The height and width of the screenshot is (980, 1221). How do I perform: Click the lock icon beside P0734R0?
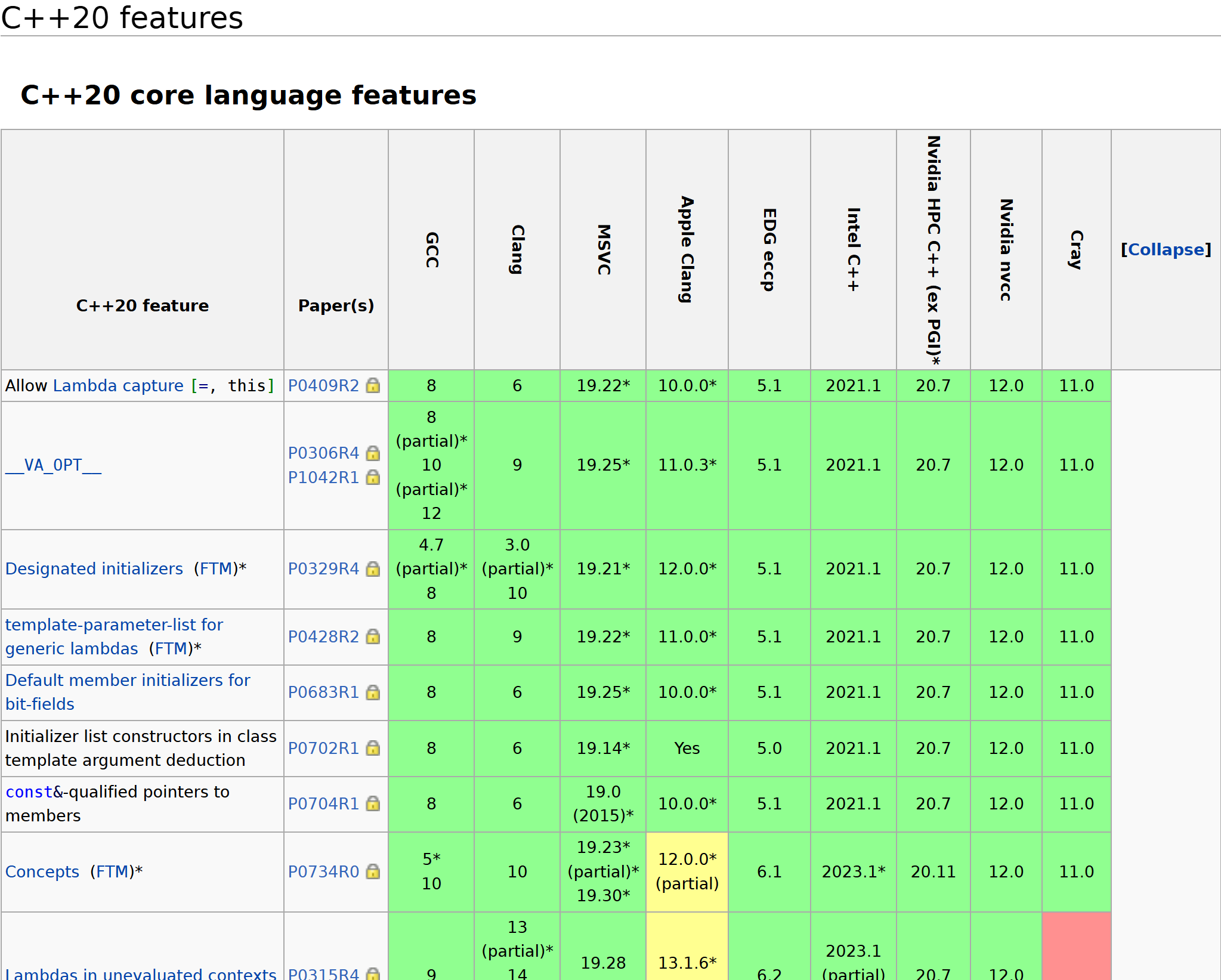pos(373,871)
